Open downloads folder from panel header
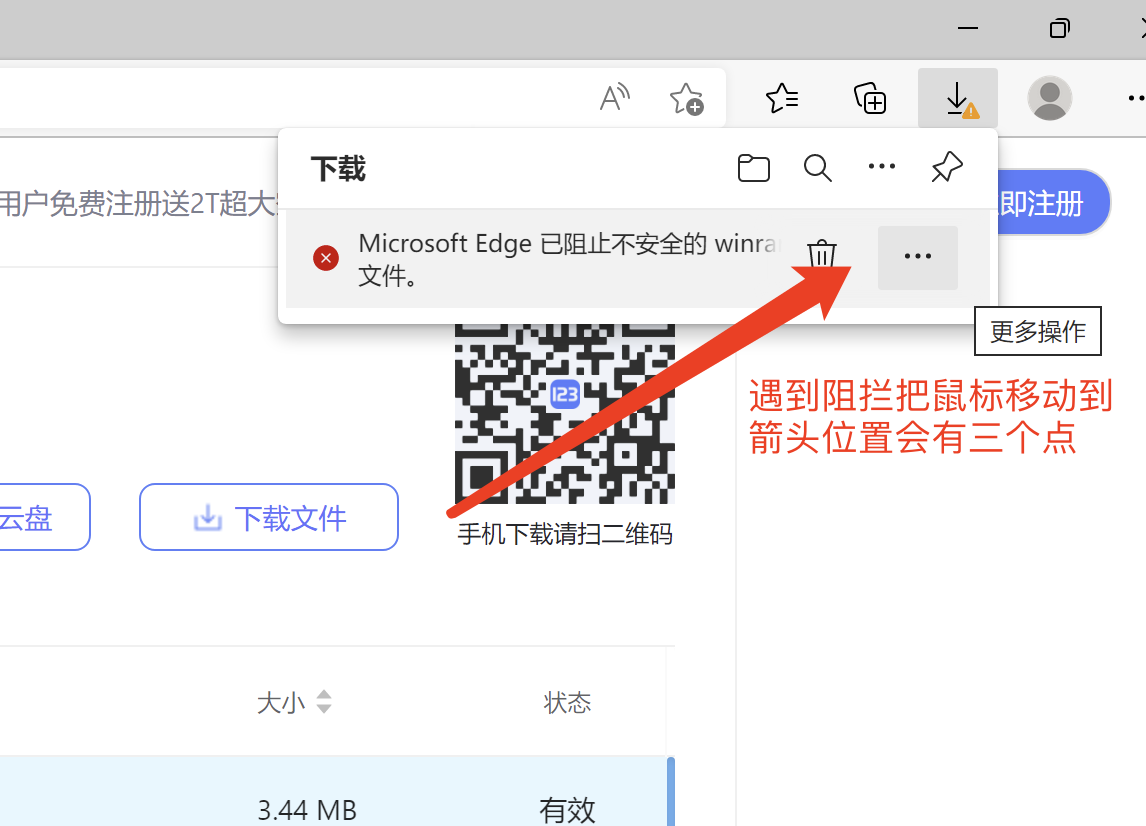Viewport: 1146px width, 826px height. (754, 168)
